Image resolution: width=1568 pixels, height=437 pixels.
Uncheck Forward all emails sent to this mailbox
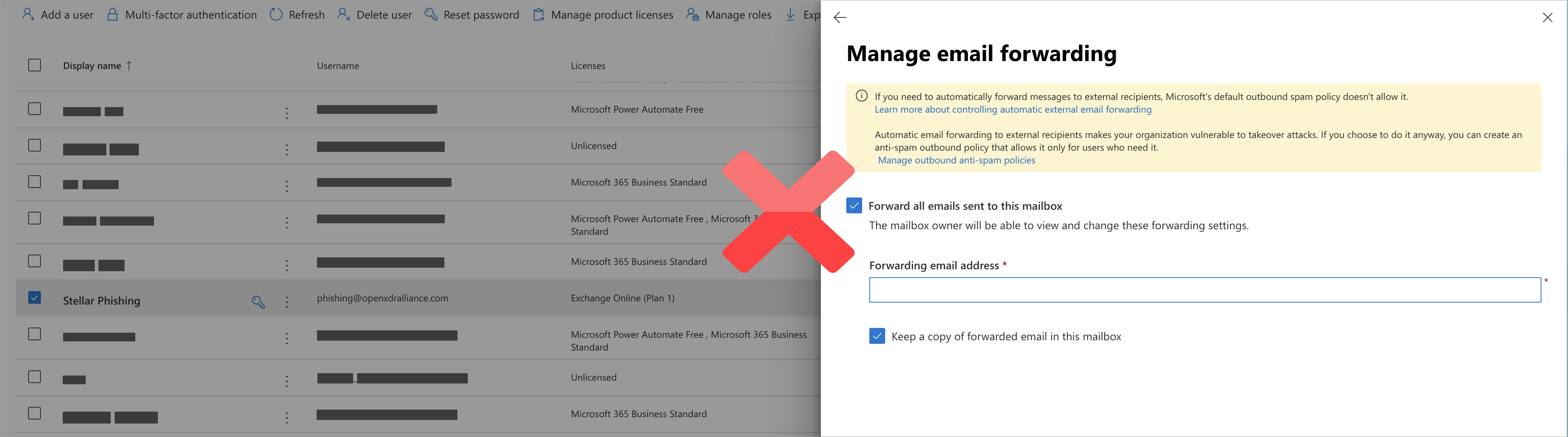click(854, 206)
